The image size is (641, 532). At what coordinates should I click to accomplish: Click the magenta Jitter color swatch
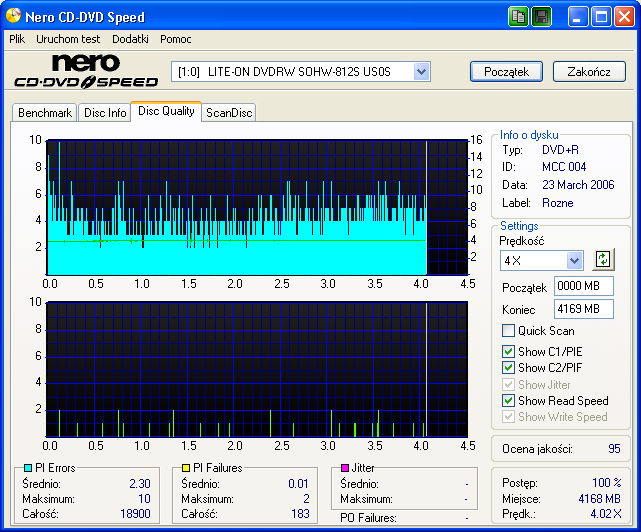coord(345,468)
